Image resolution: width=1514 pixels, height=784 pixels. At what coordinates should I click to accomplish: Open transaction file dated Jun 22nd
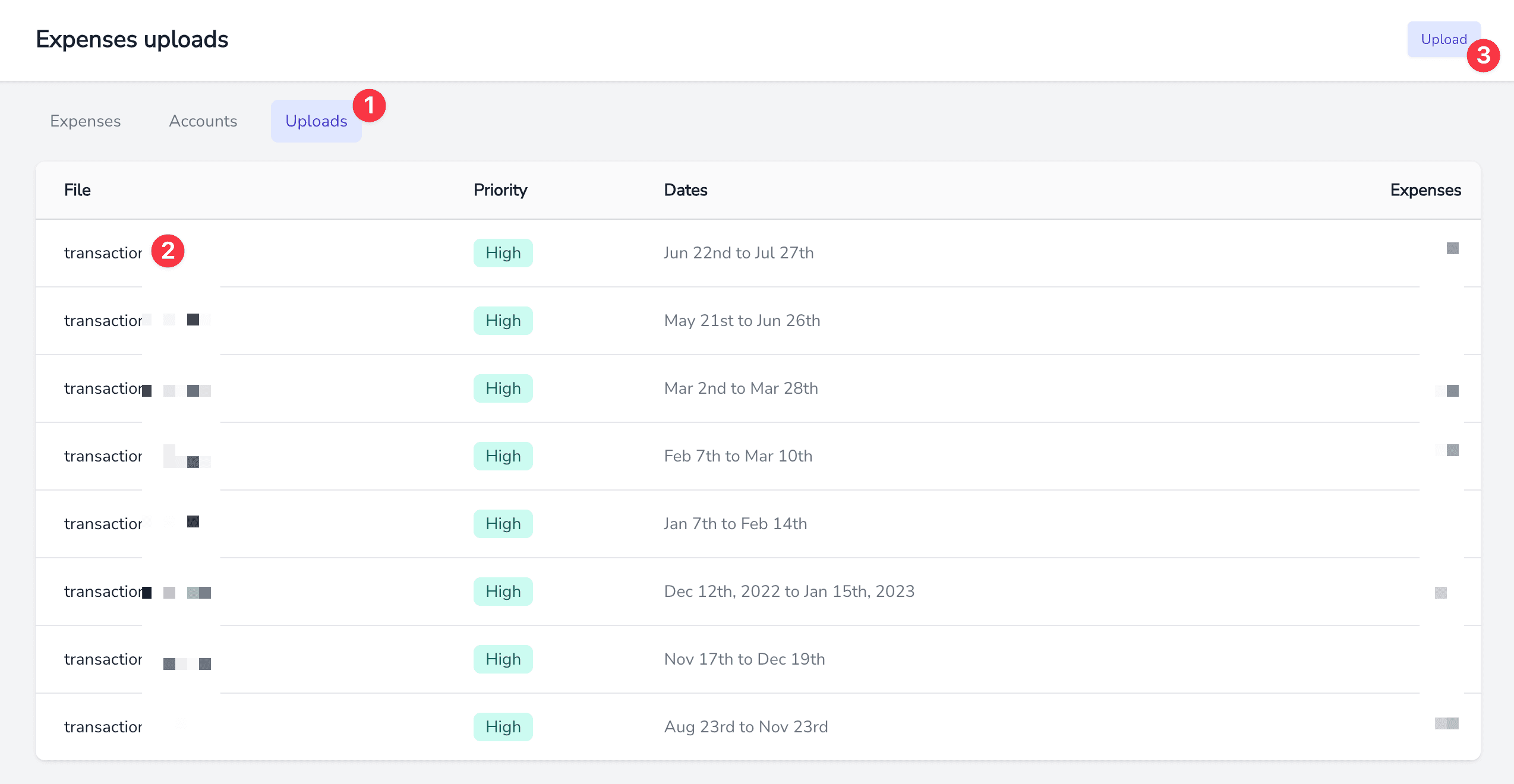(x=103, y=253)
